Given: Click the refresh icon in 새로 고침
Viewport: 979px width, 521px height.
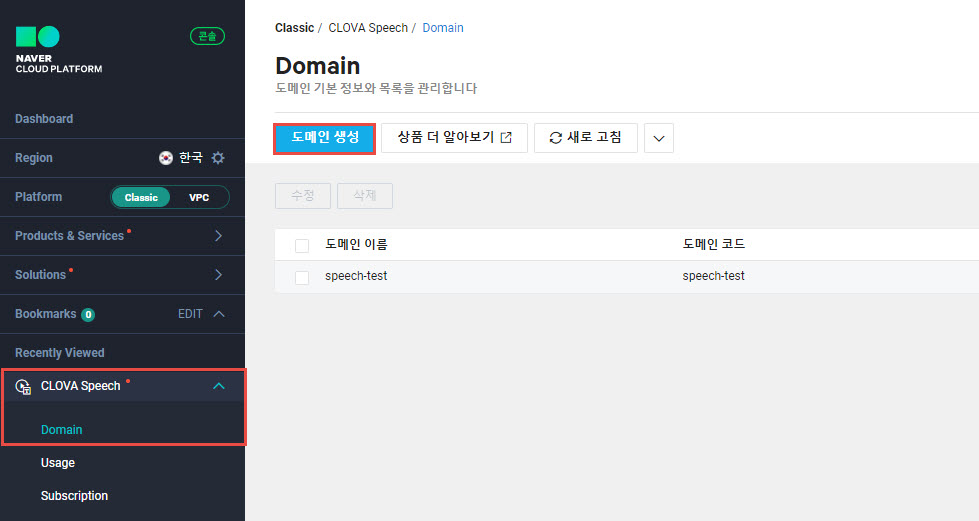Looking at the screenshot, I should click(556, 138).
